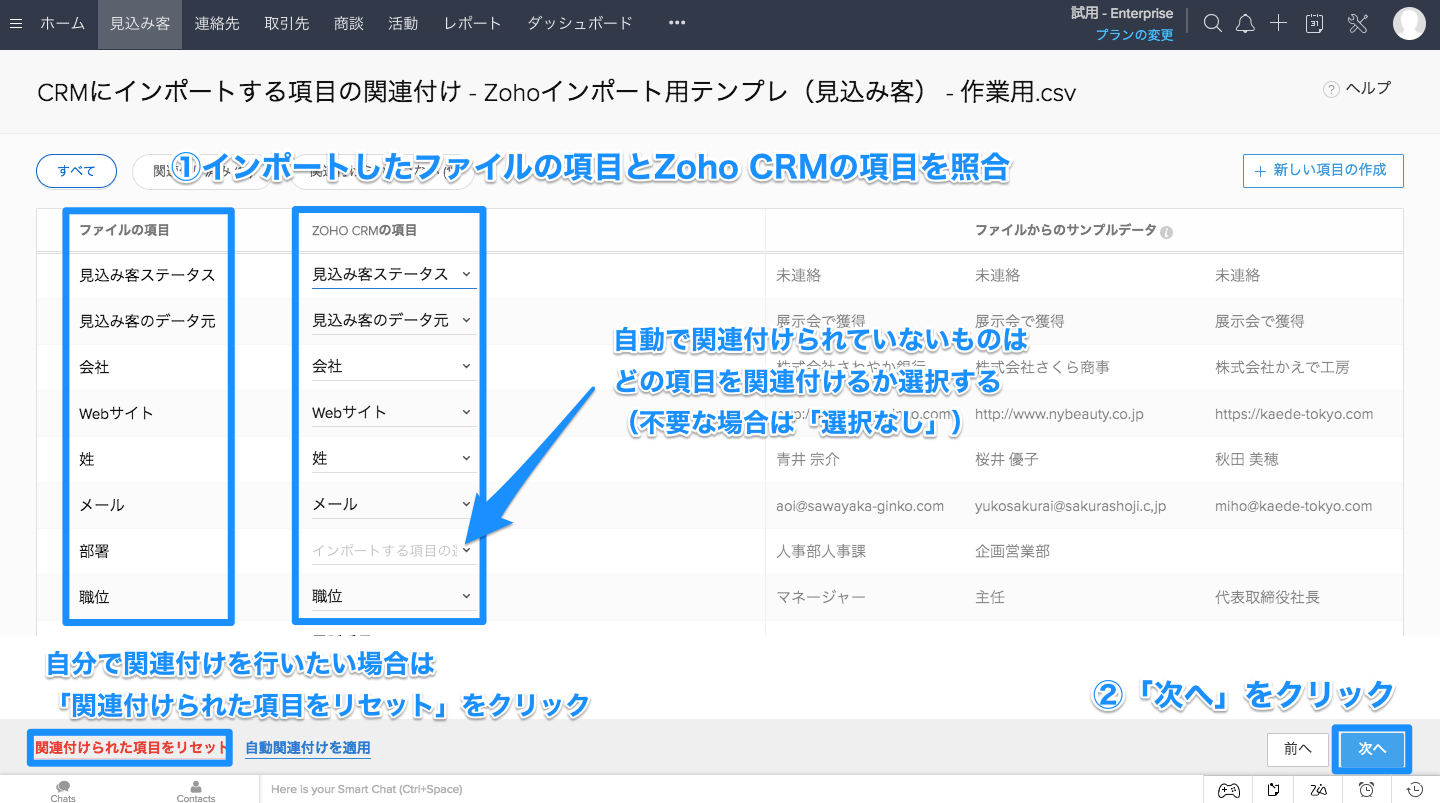Open the alarm clock reminders icon
This screenshot has width=1440, height=803.
point(1367,790)
